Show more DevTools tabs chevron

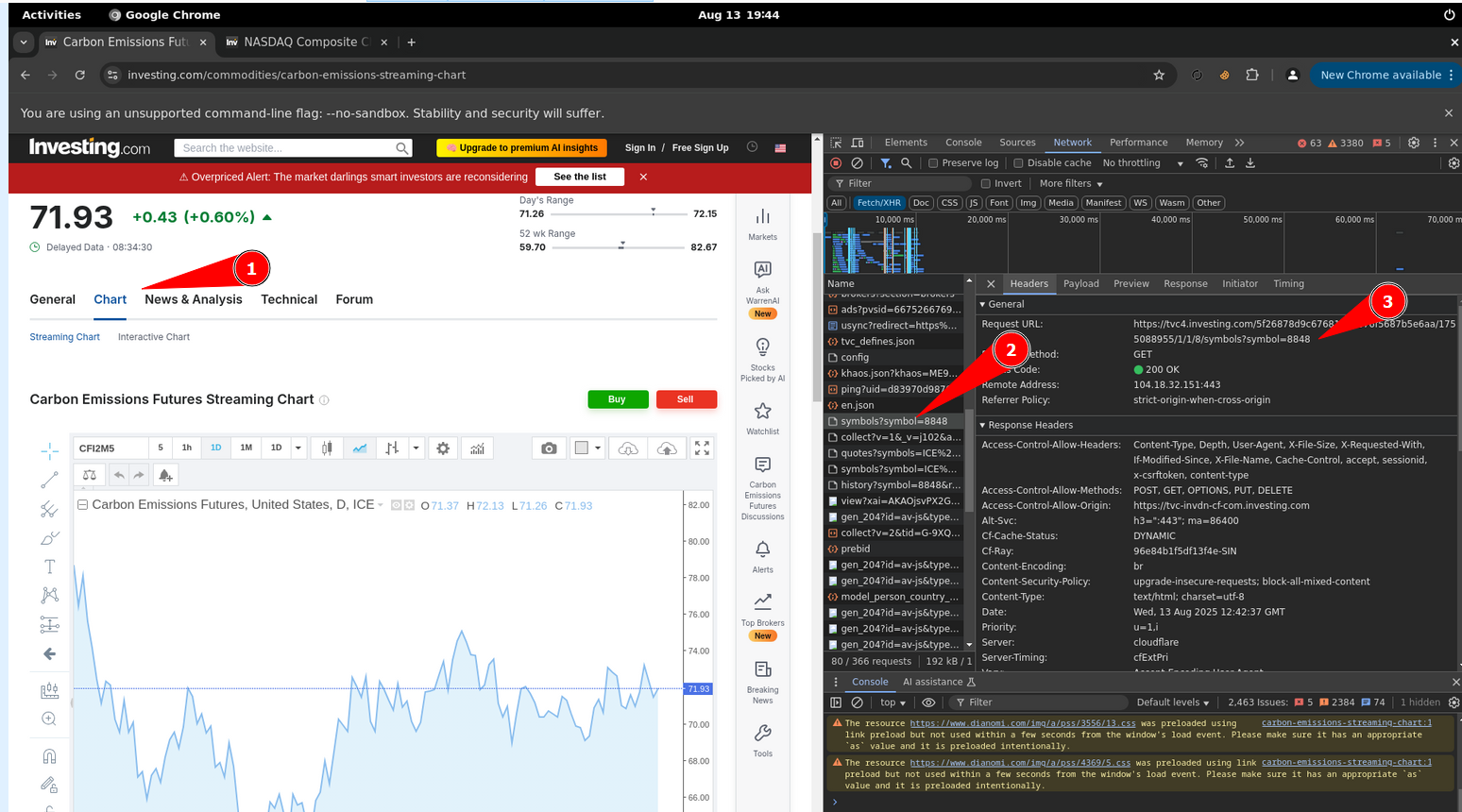[x=1239, y=143]
